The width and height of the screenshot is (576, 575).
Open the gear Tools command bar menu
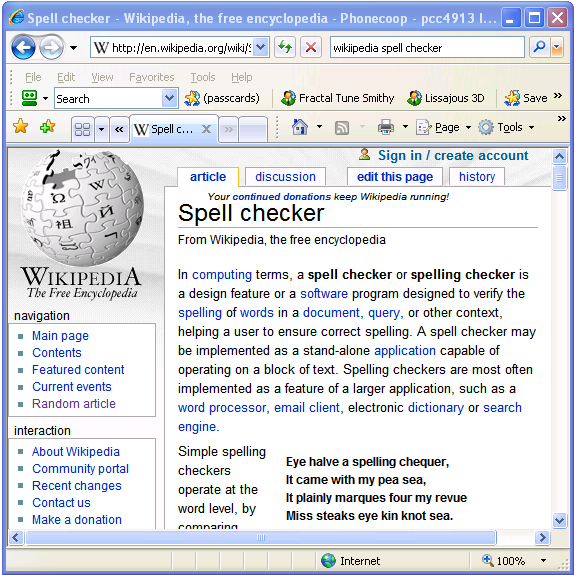506,127
